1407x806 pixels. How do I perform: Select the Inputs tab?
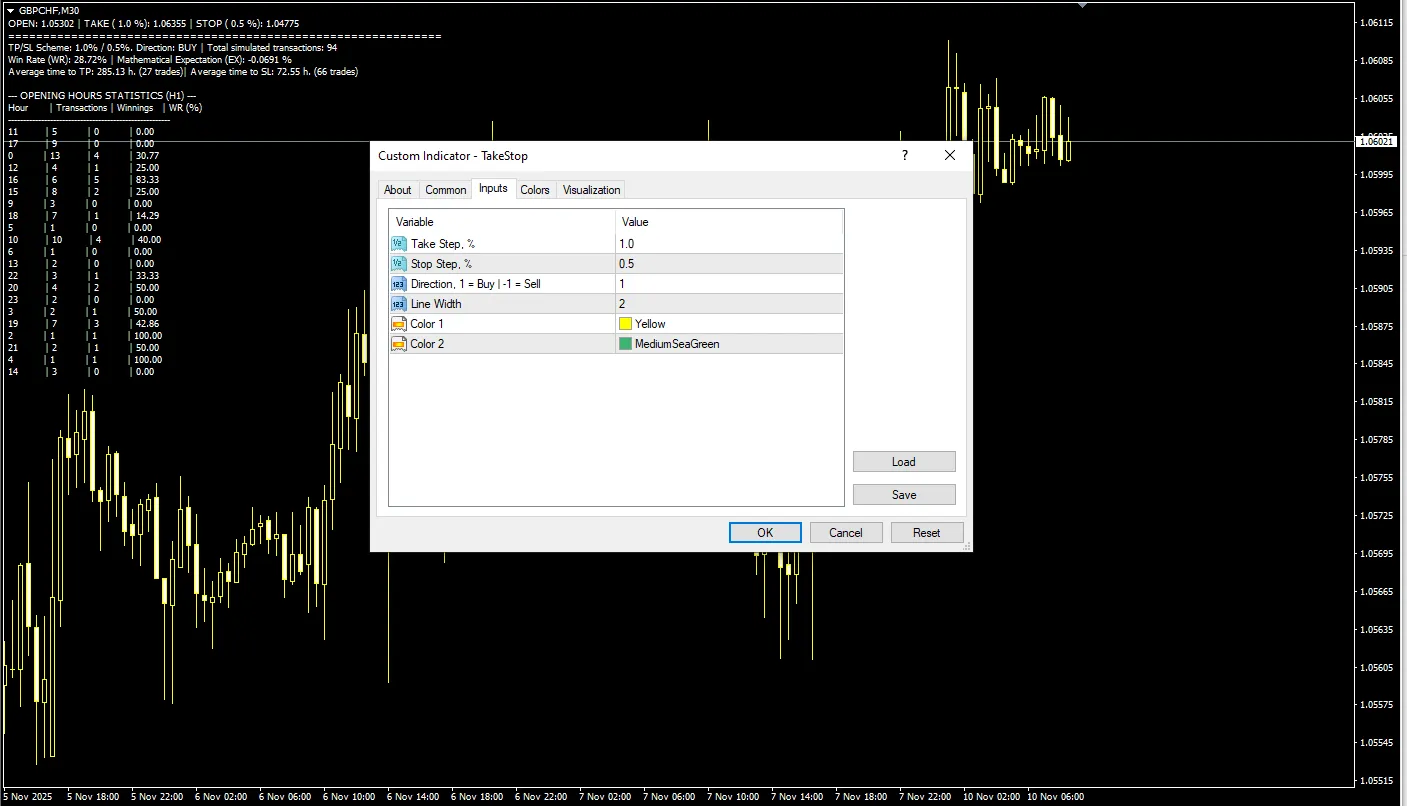coord(493,188)
